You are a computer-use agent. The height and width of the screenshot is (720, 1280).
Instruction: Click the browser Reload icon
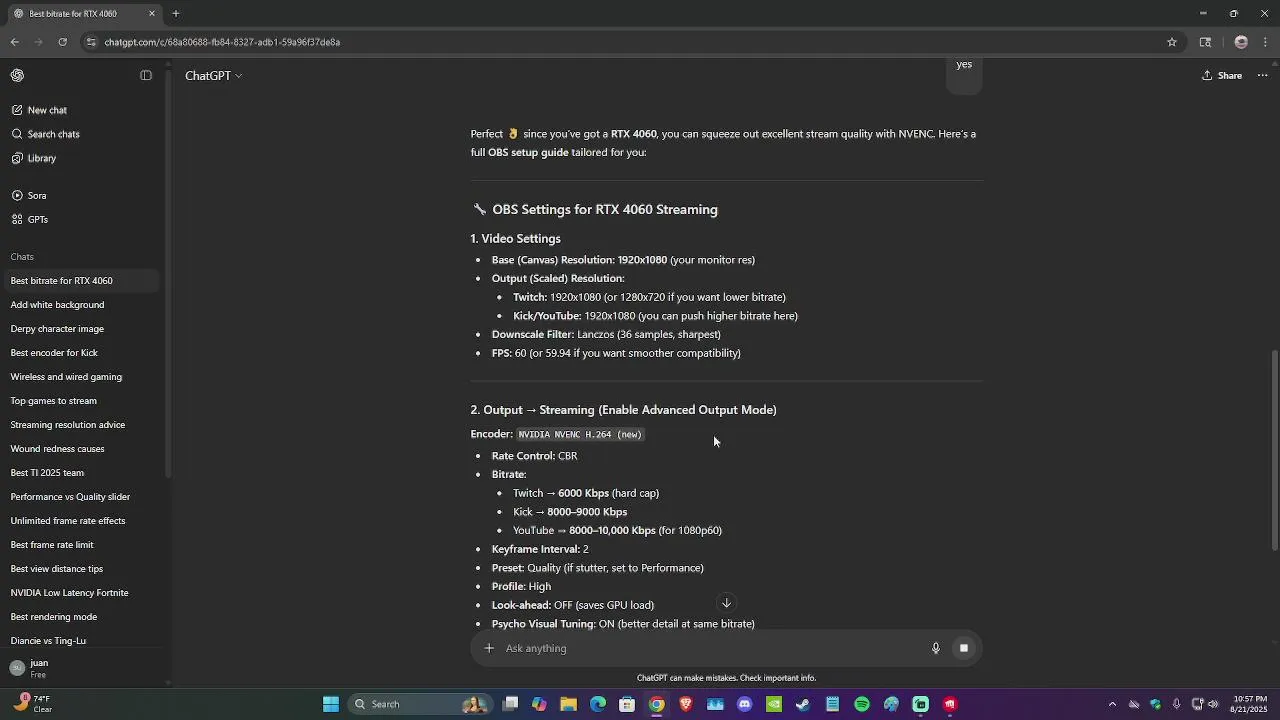click(x=62, y=42)
